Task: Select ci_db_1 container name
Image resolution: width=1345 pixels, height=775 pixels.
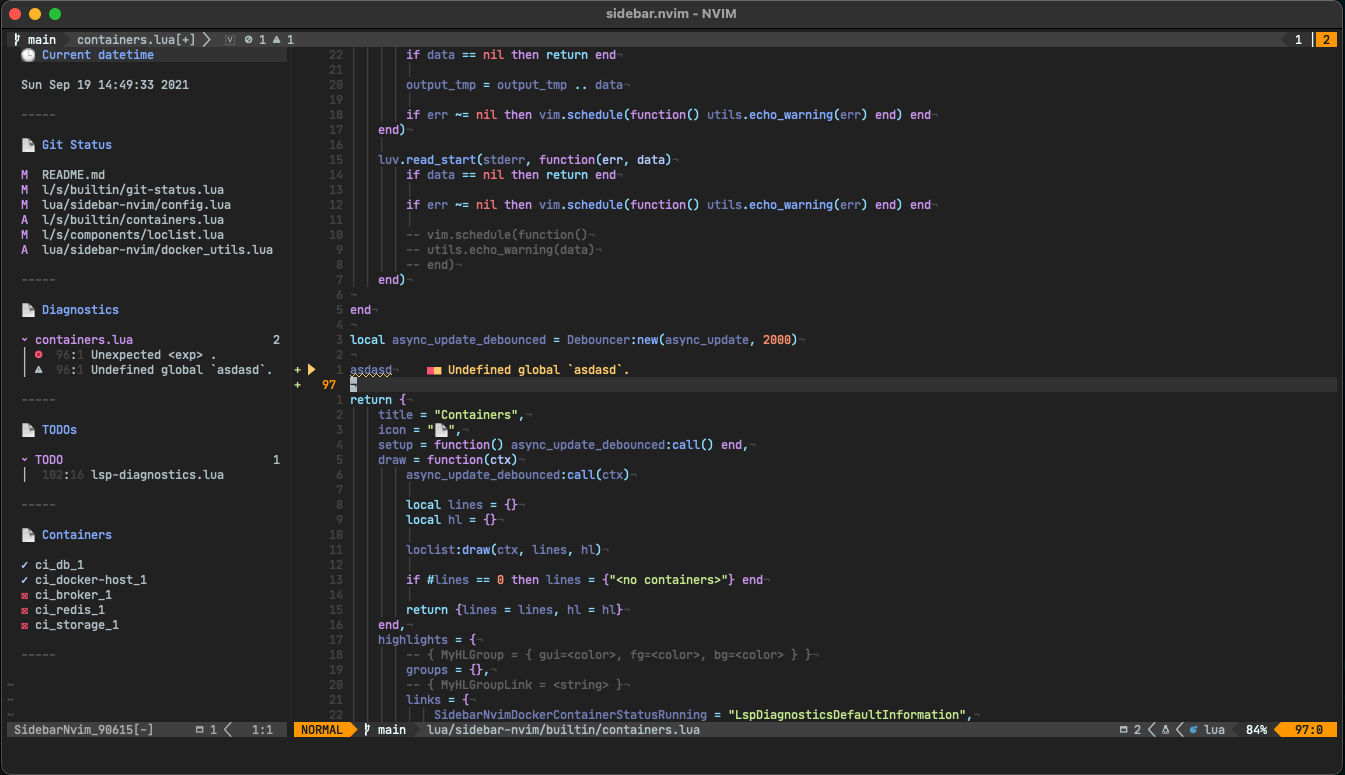Action: 59,565
